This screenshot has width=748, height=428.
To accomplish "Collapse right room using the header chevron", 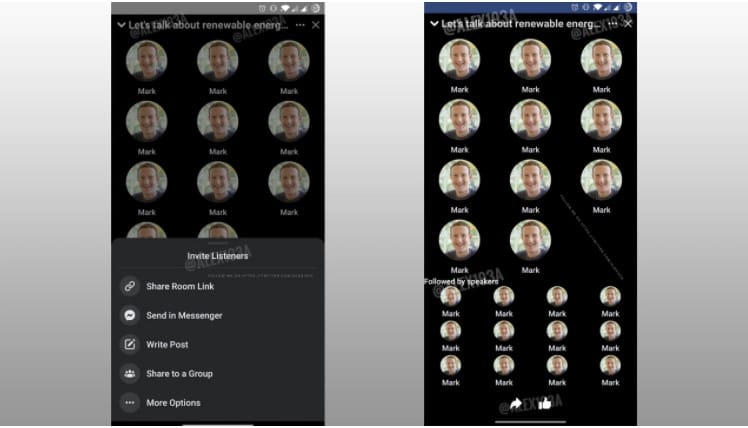I will click(434, 23).
